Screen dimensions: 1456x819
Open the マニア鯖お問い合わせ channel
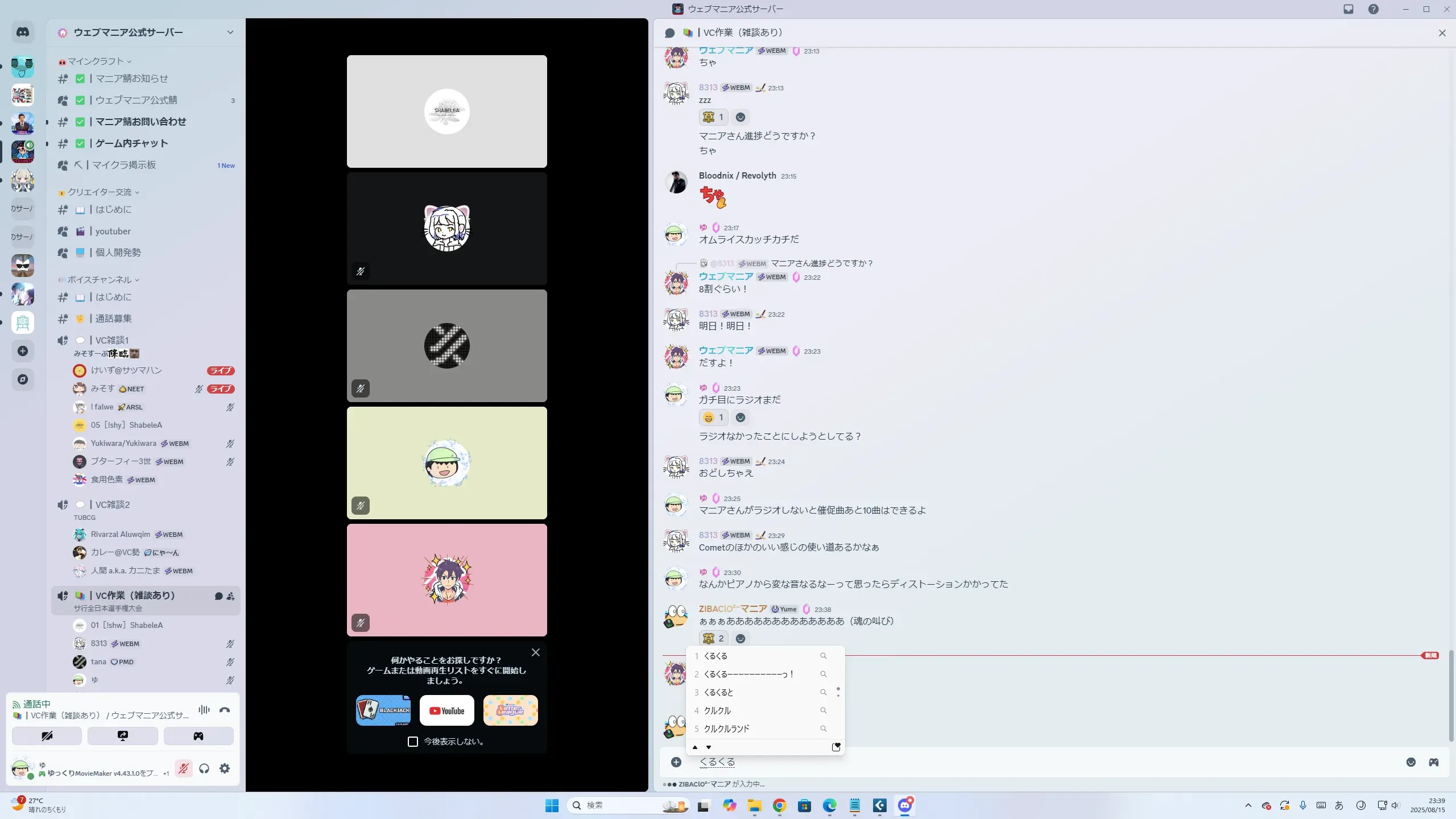click(x=140, y=122)
